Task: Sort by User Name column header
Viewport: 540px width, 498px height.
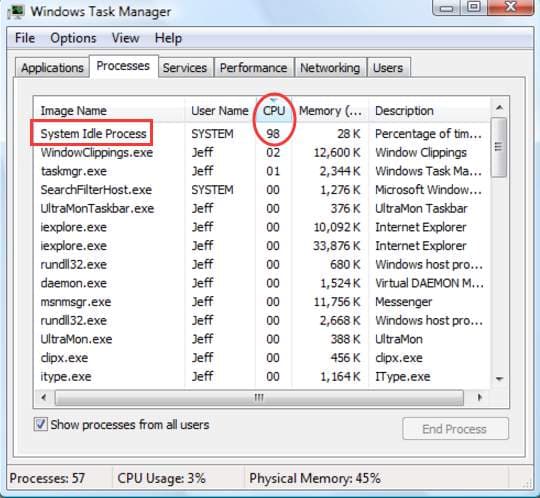Action: click(220, 111)
